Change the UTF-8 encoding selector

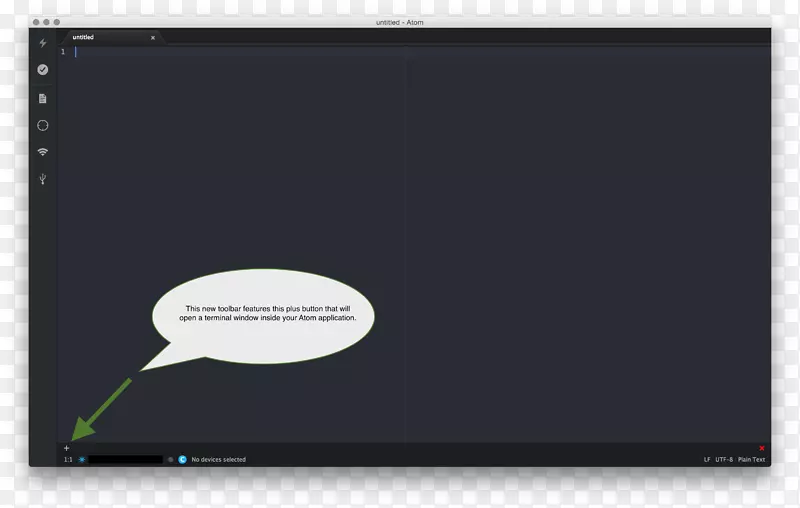click(724, 460)
